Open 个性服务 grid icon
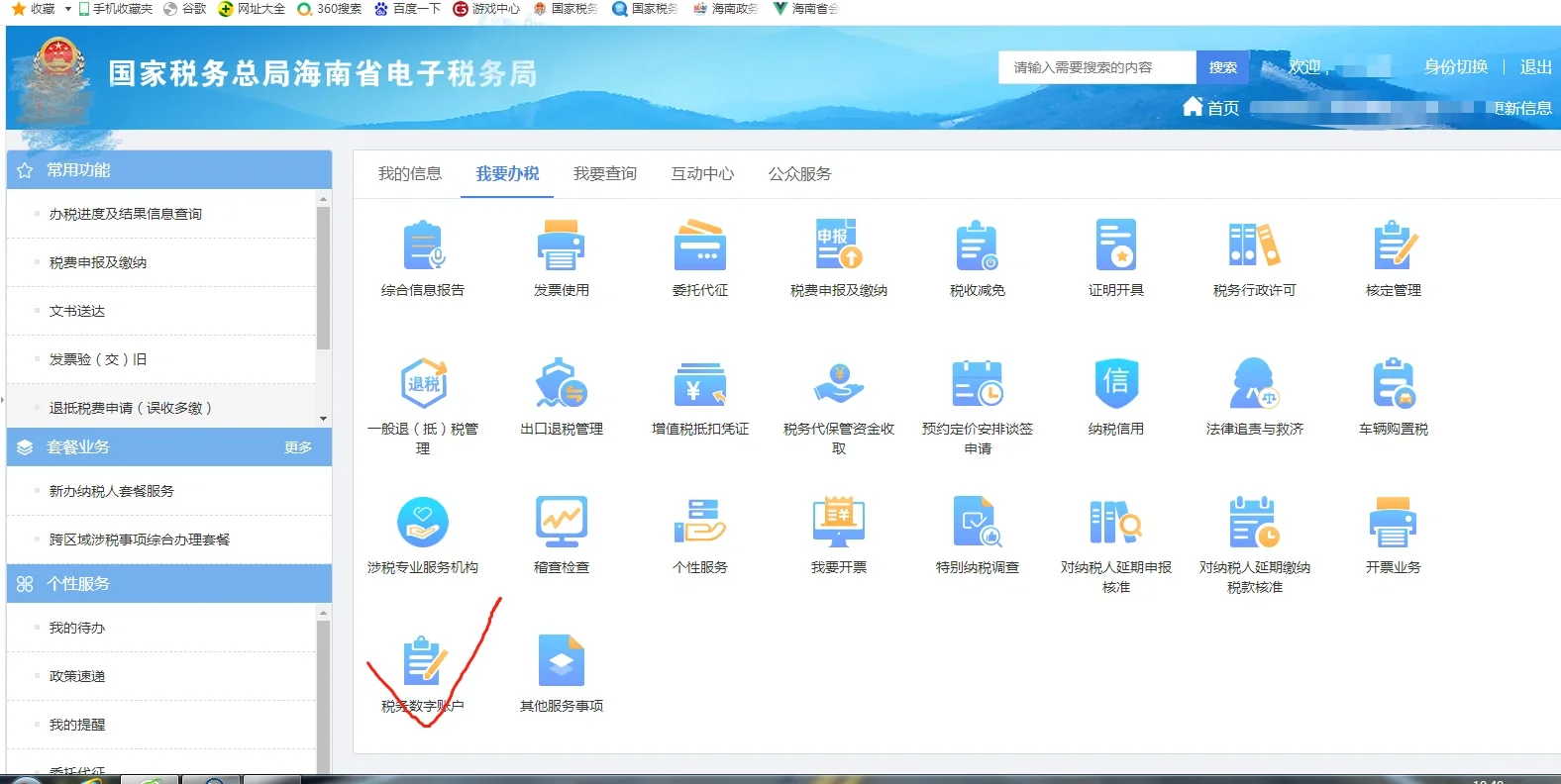 click(x=699, y=522)
